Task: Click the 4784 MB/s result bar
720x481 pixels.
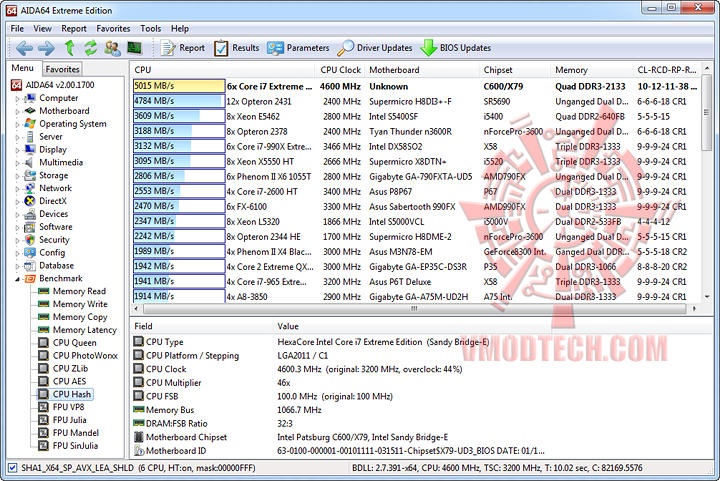Action: coord(179,101)
